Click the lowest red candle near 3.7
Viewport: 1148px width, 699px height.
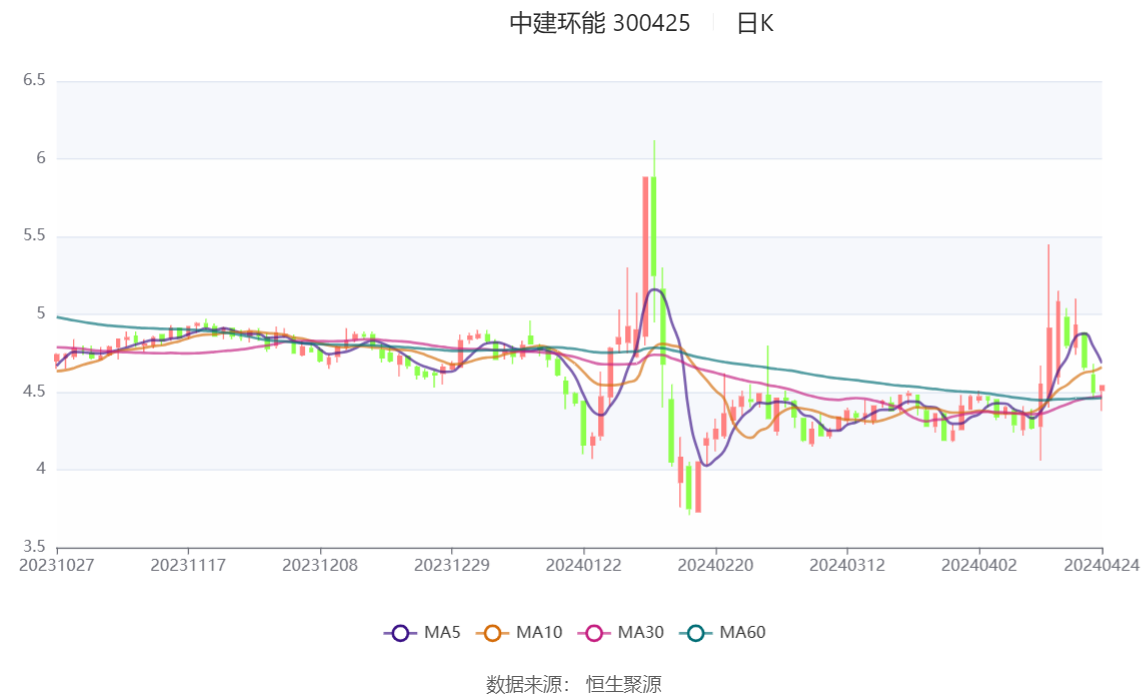click(698, 487)
